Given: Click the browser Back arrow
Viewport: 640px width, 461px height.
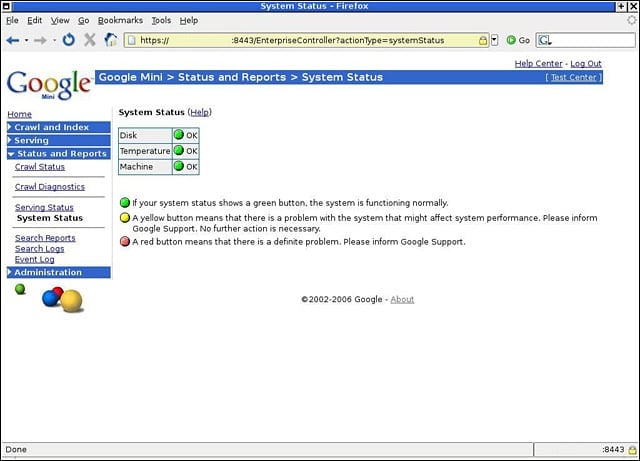Looking at the screenshot, I should coord(13,40).
